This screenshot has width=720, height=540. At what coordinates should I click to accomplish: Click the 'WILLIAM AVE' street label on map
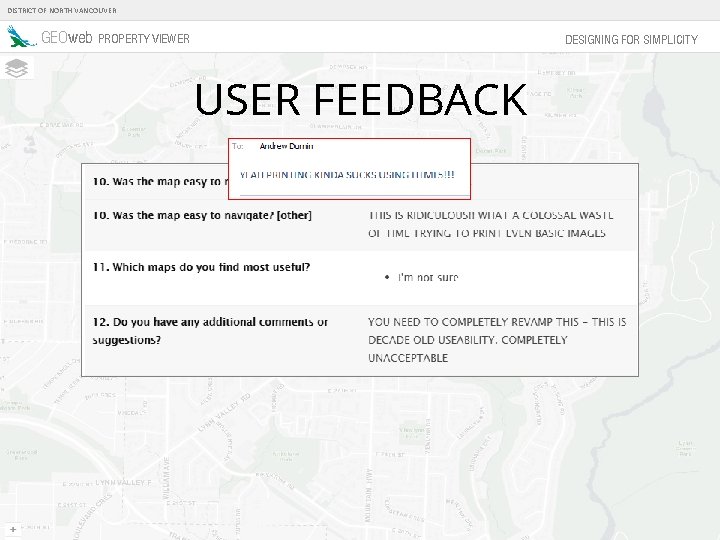166,479
